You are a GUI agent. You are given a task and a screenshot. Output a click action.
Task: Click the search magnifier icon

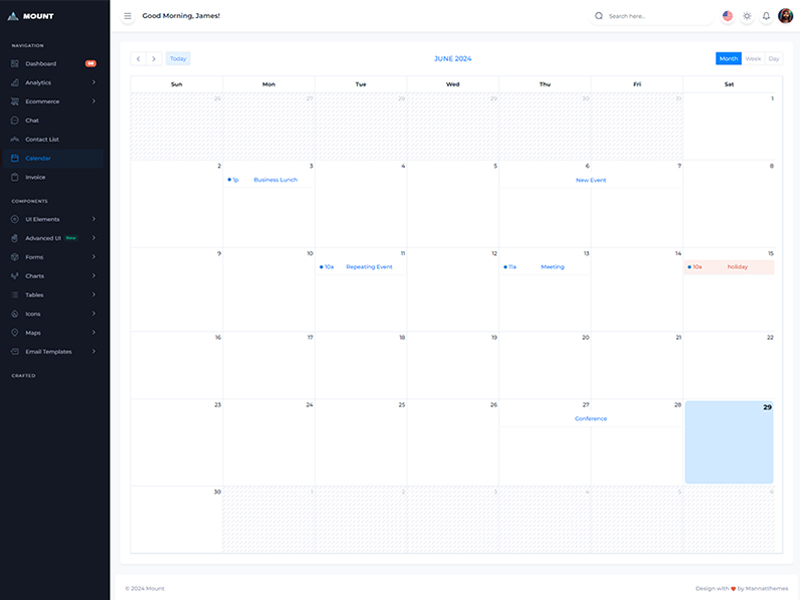pos(598,16)
